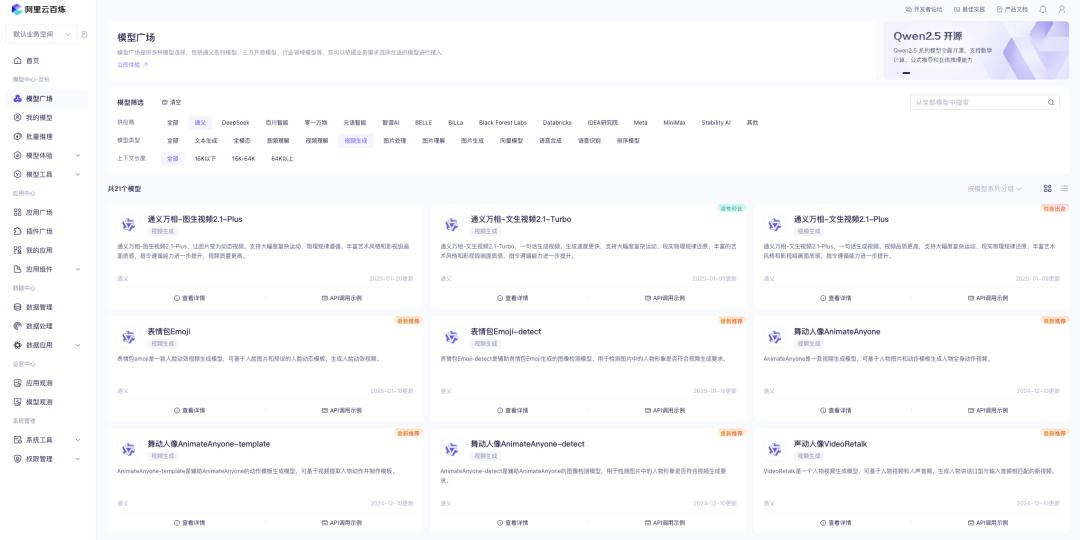Screen dimensions: 1080x540
Task: Click the 表情包Emoji model logo icon
Action: coord(128,337)
